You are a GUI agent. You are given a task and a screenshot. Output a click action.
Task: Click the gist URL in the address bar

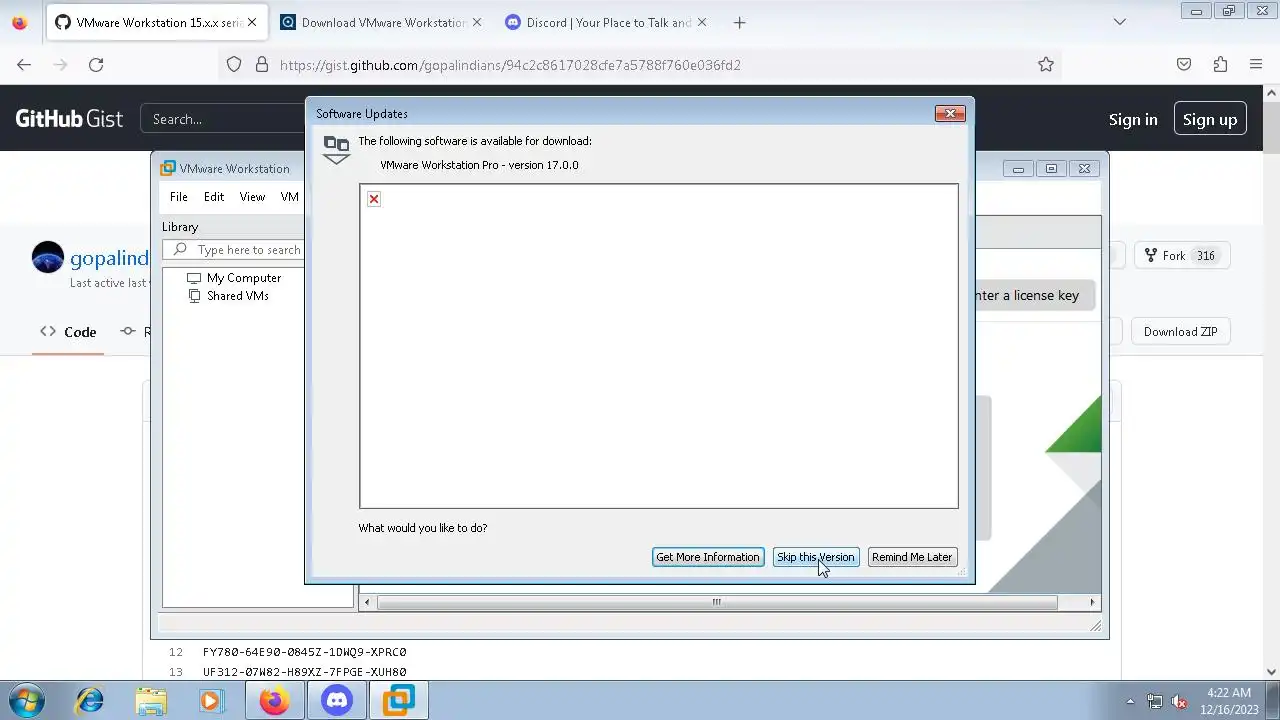tap(510, 65)
